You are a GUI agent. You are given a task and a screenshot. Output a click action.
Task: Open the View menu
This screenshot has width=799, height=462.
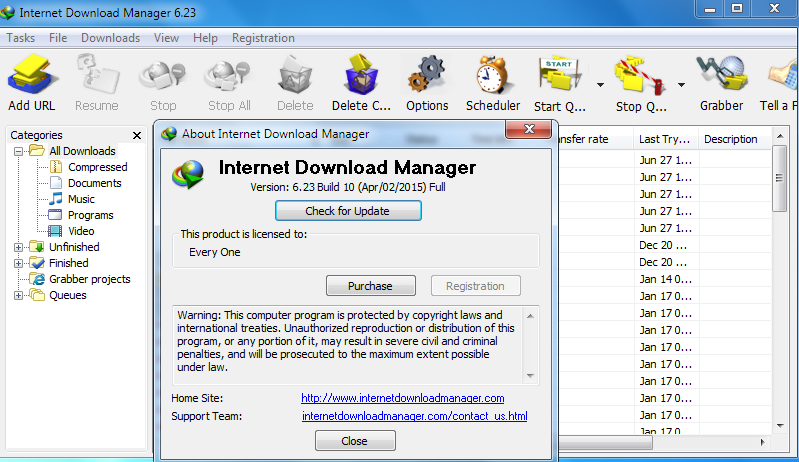[166, 38]
